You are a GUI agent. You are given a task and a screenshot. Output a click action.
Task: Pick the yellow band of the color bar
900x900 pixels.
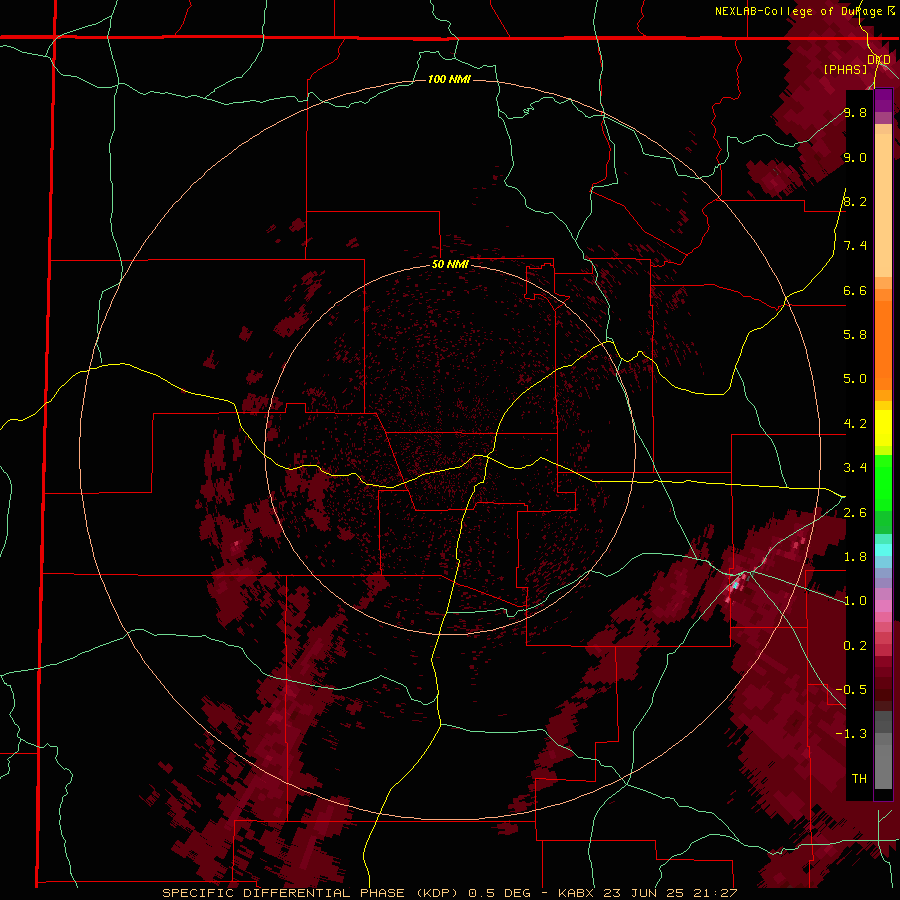(883, 428)
